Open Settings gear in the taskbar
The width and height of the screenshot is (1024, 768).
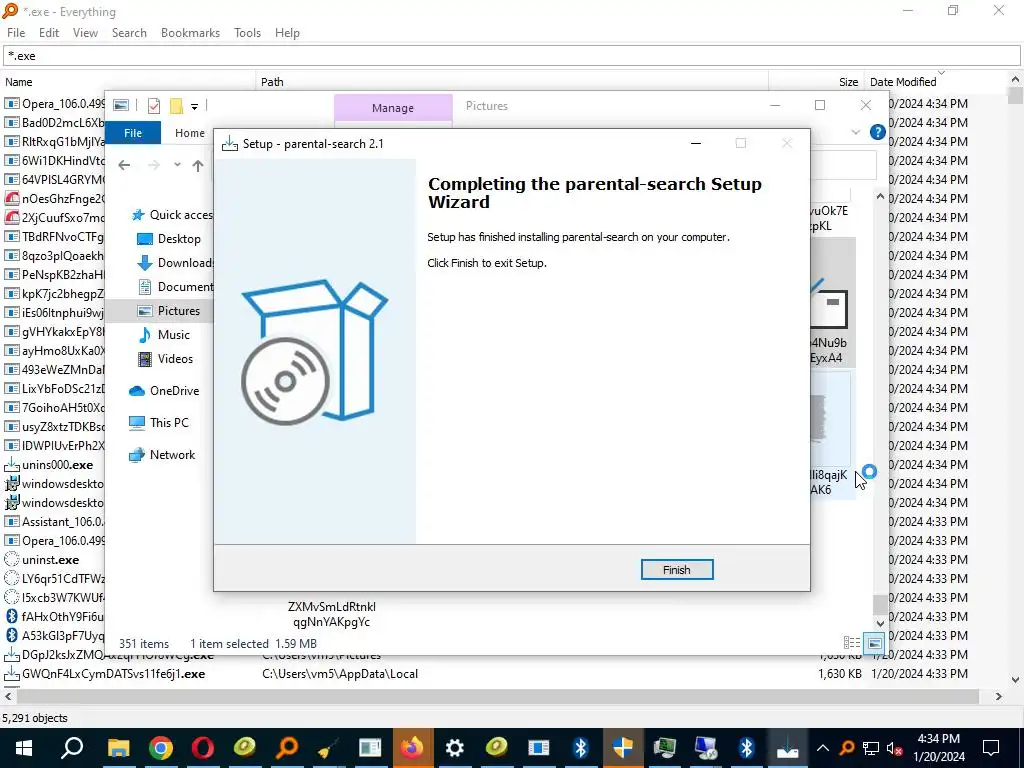click(455, 748)
